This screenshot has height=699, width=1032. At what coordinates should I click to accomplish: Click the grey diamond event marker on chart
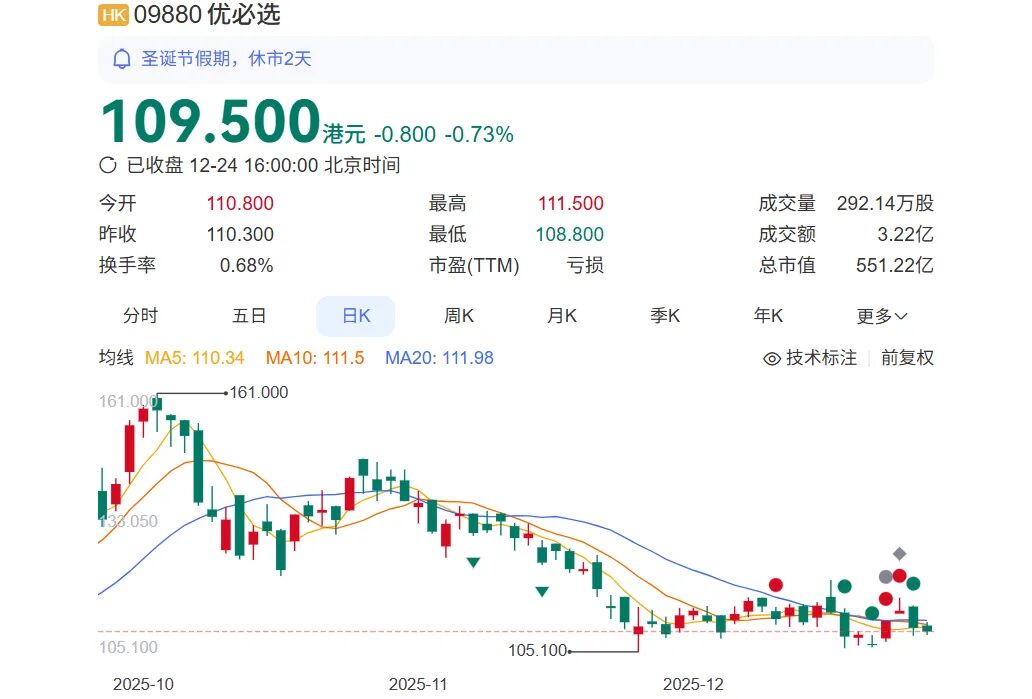point(899,553)
